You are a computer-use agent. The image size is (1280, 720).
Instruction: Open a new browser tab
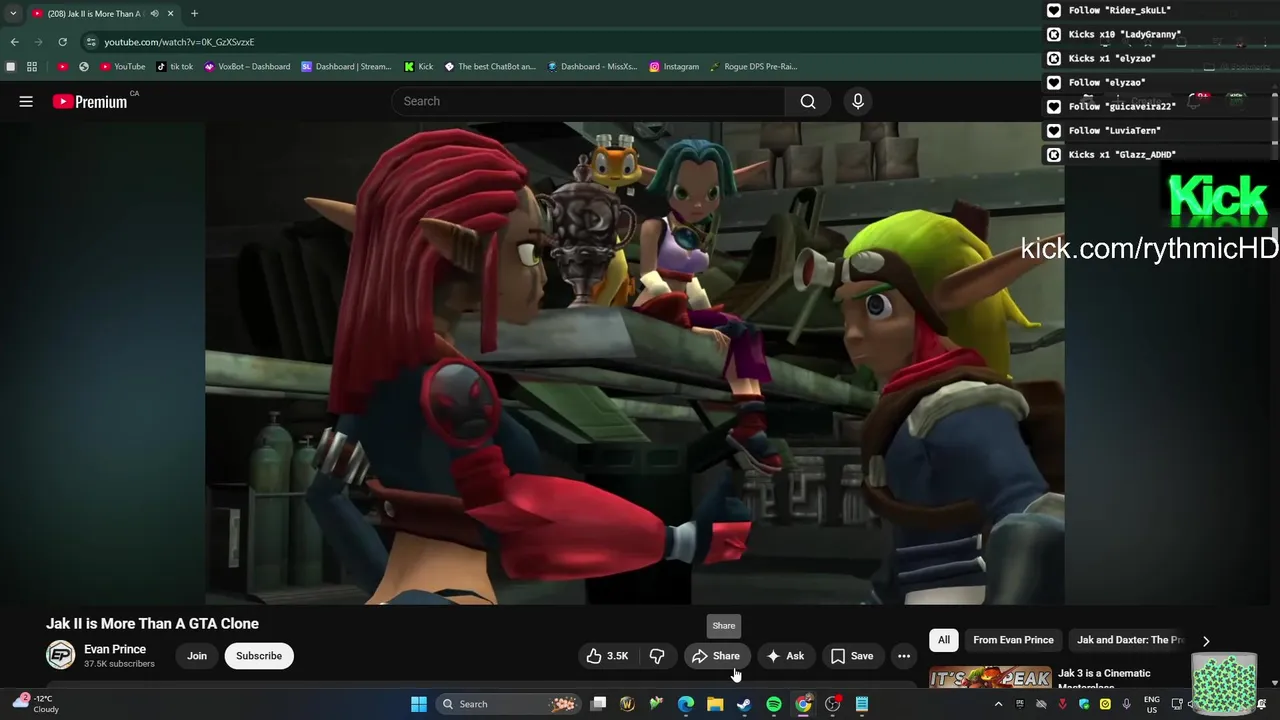[x=194, y=14]
